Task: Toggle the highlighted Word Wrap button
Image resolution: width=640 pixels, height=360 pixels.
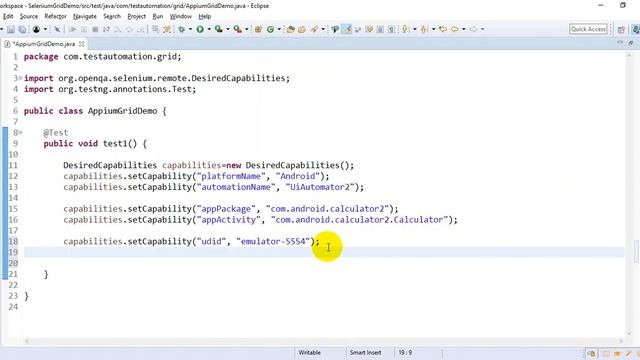Action: tap(347, 29)
